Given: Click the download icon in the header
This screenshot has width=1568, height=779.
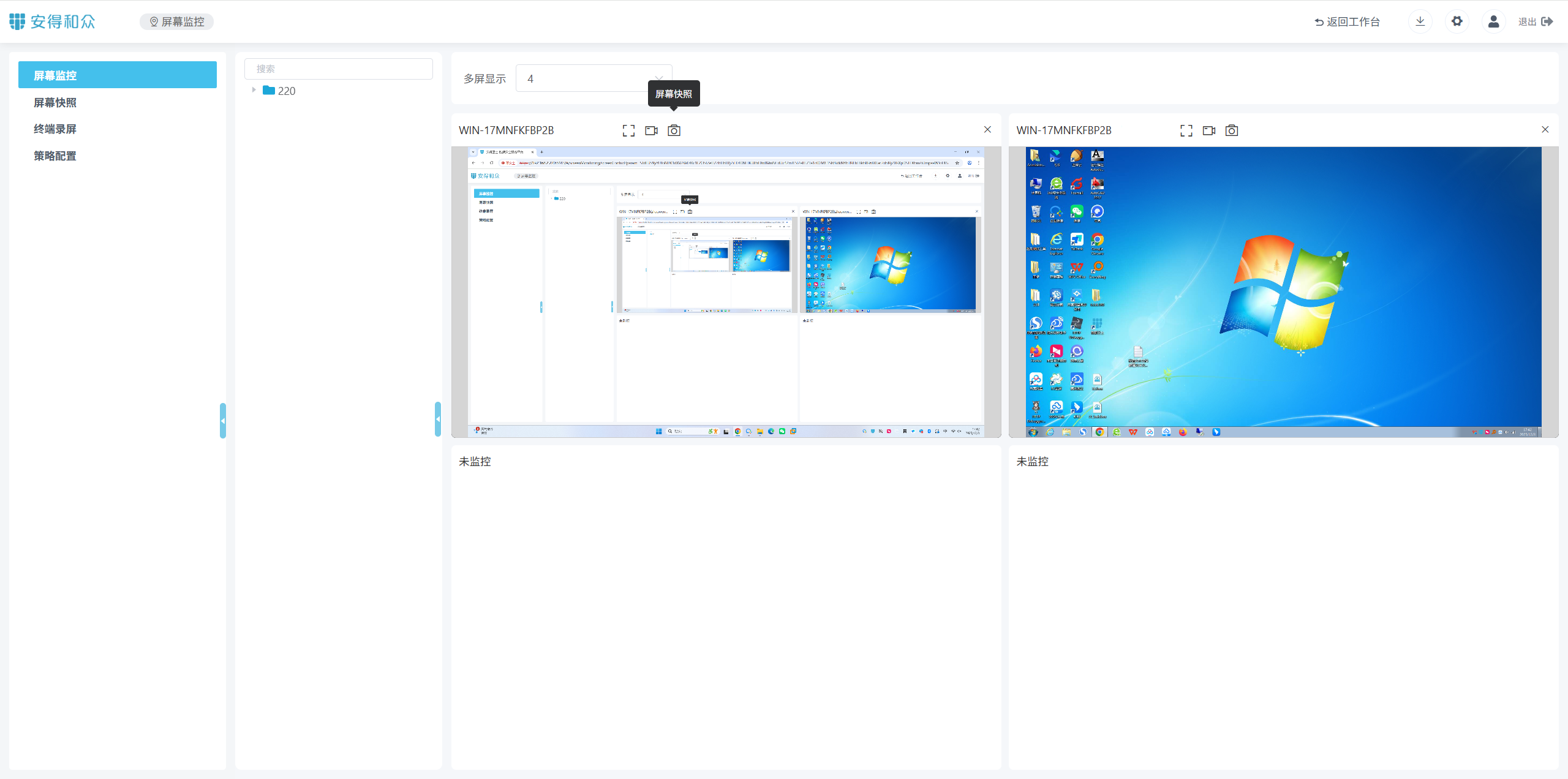Looking at the screenshot, I should pos(1420,21).
